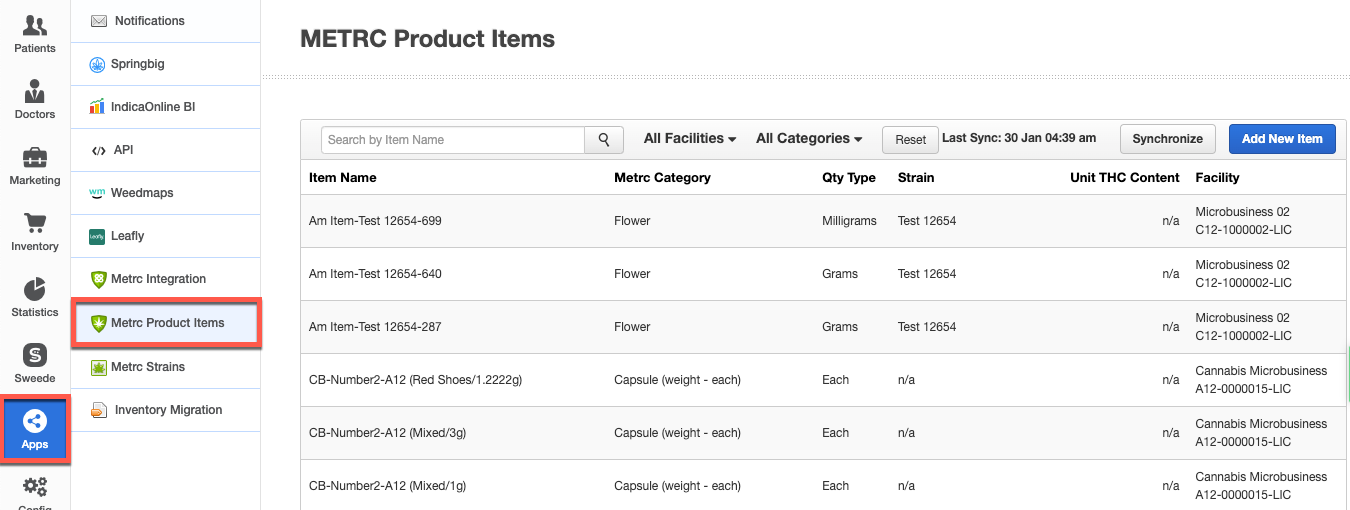Click the METRC Product Items page heading

(427, 39)
